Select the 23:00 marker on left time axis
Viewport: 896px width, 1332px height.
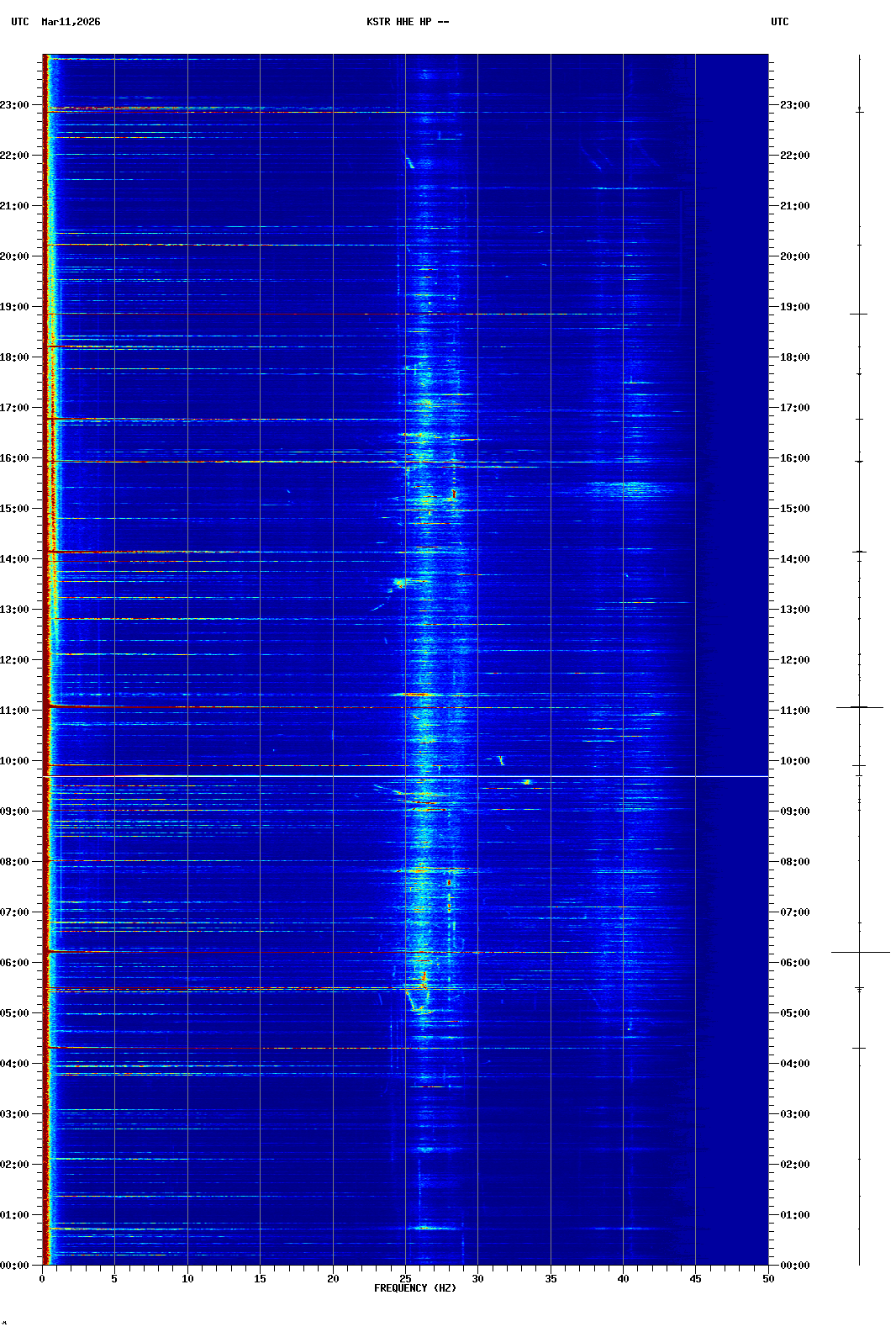[15, 105]
